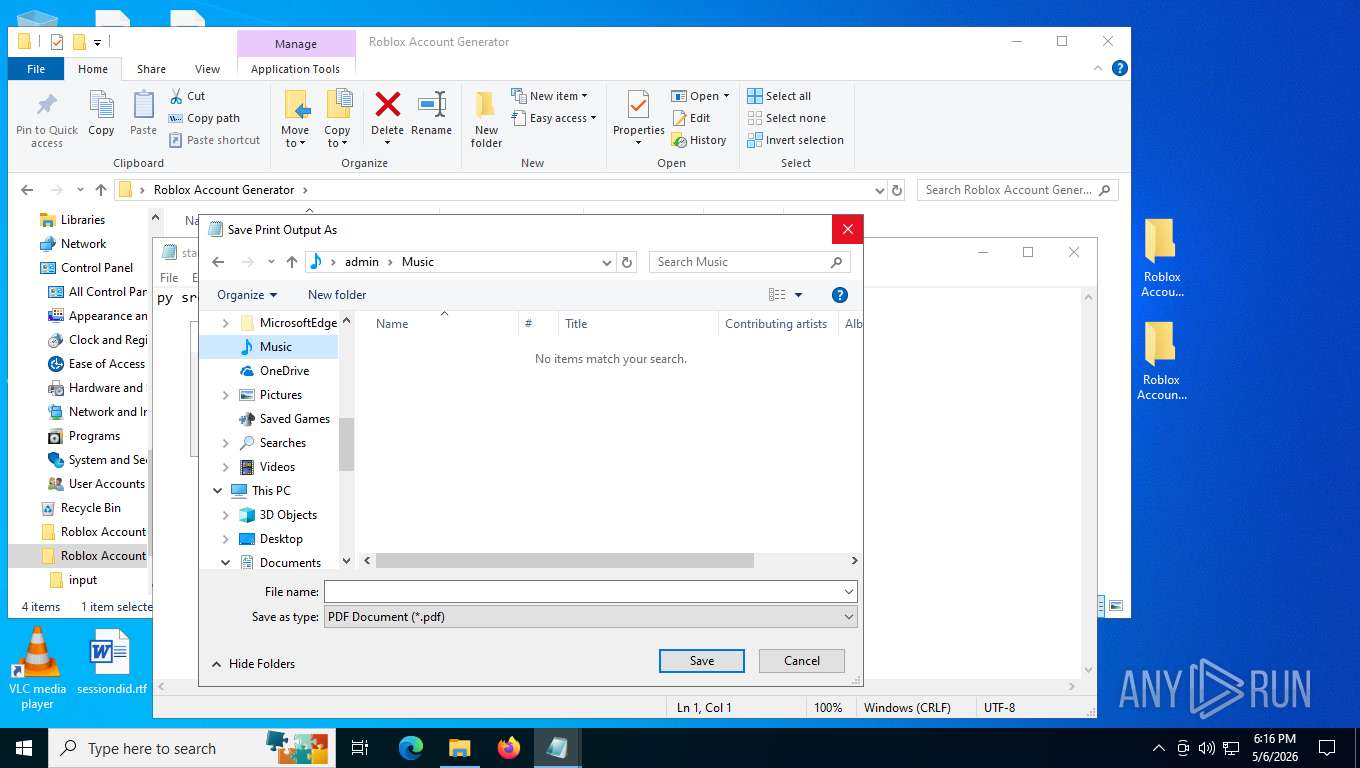Open Control Panel in Explorer sidebar

pos(97,268)
